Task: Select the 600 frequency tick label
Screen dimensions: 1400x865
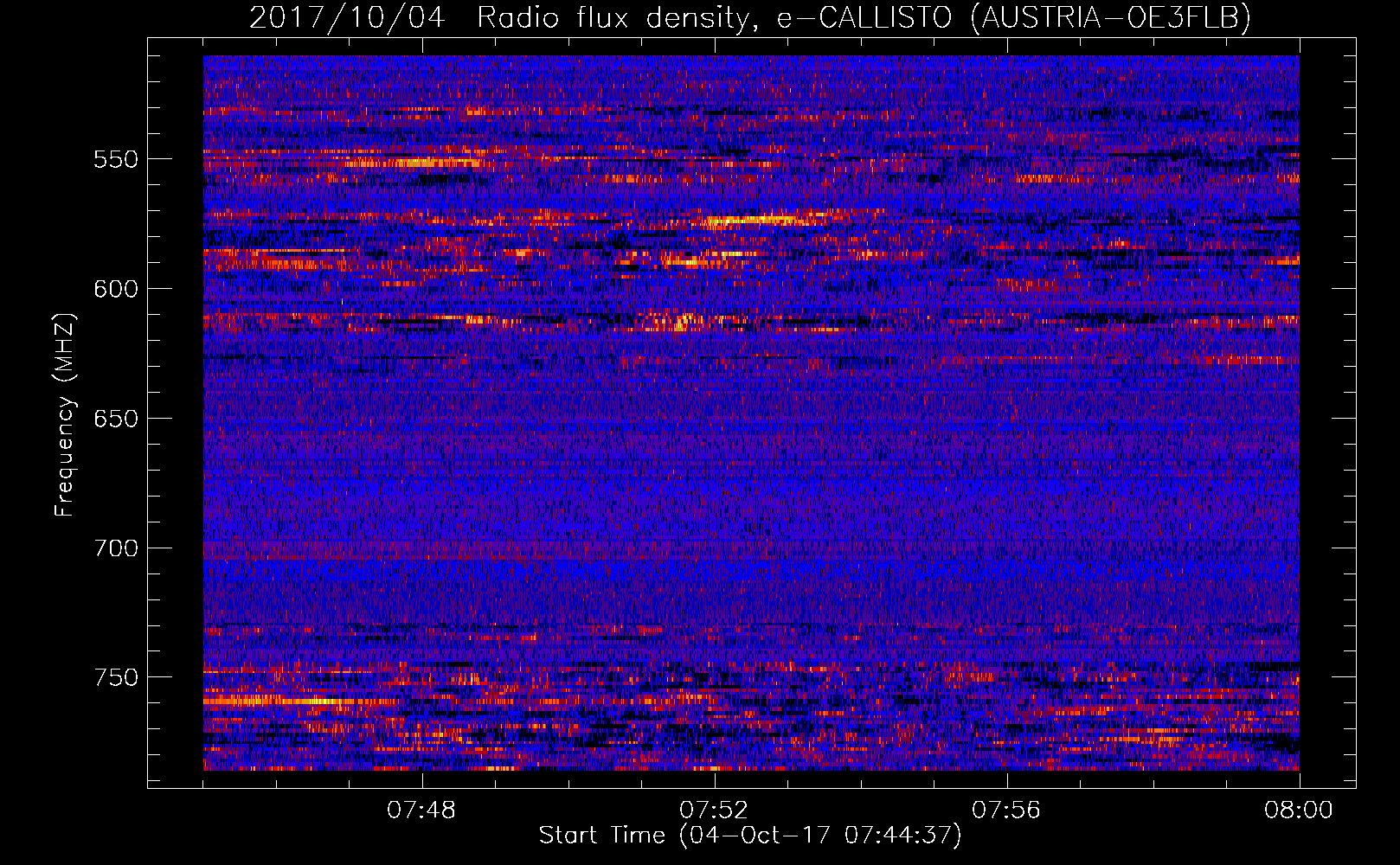Action: pos(116,289)
